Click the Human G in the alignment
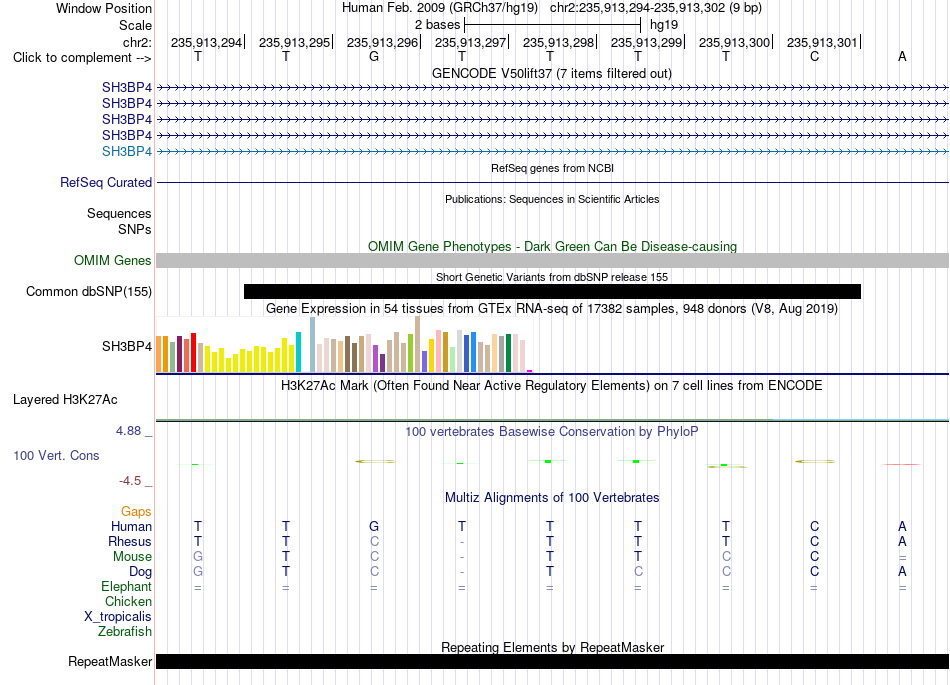 (x=374, y=526)
